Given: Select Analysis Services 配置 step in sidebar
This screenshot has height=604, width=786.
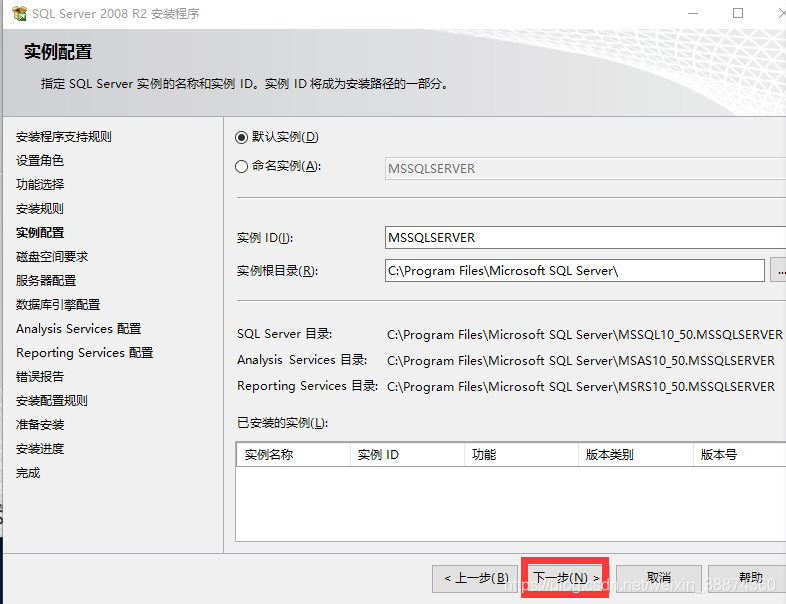Looking at the screenshot, I should (78, 329).
